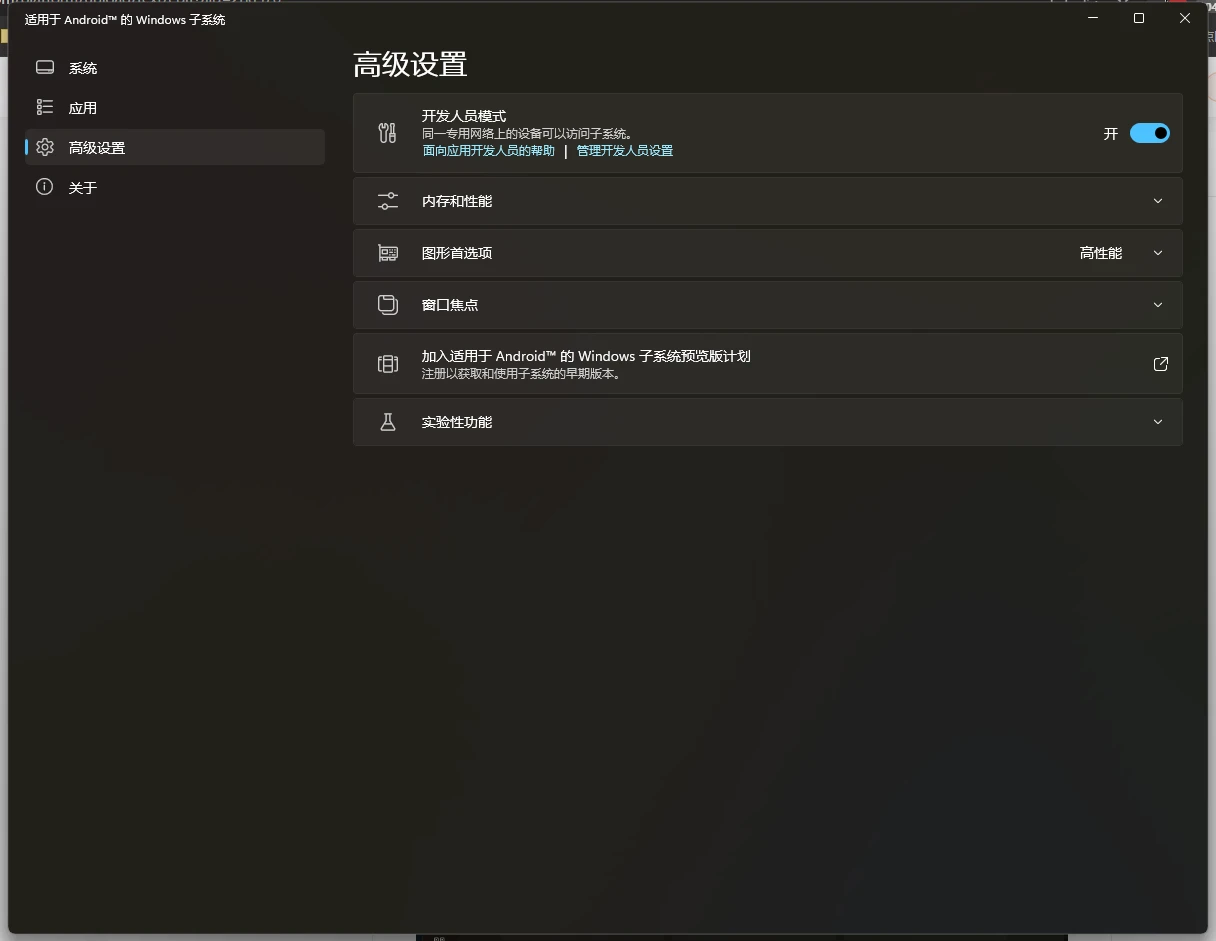Click the developer tools icon for 开发人员模式
The image size is (1216, 941).
388,133
